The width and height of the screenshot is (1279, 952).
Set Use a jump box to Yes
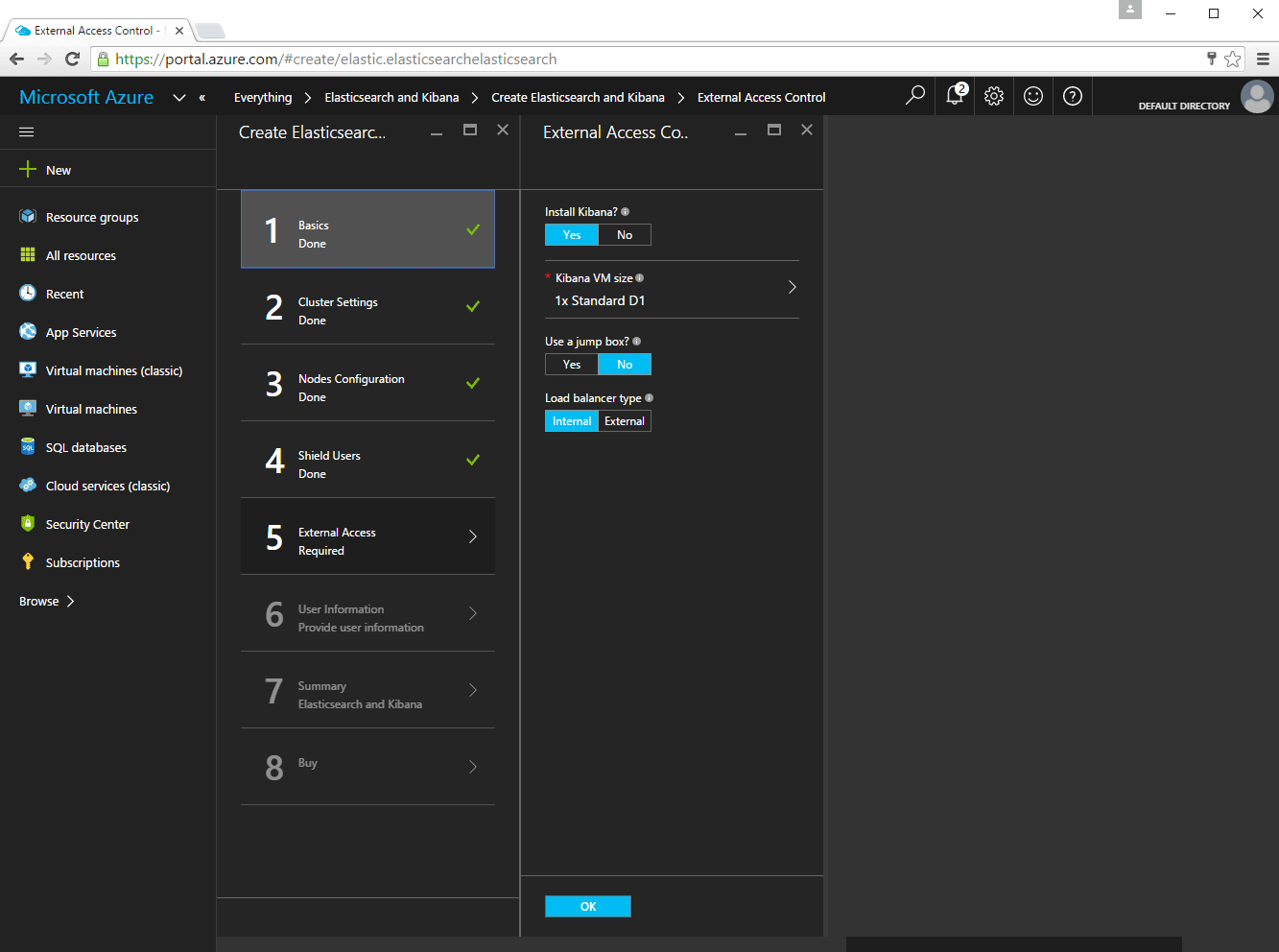(x=572, y=365)
